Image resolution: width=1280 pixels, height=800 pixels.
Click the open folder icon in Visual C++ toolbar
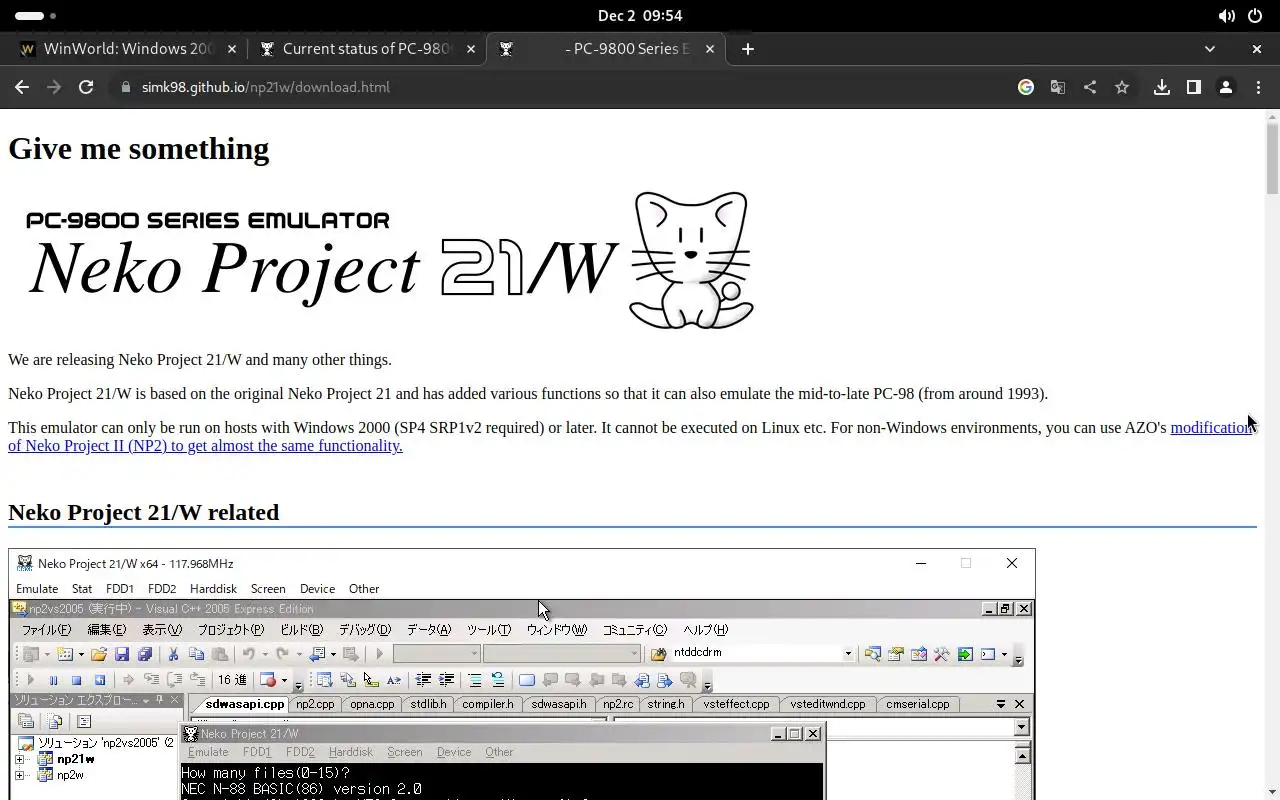(x=98, y=654)
